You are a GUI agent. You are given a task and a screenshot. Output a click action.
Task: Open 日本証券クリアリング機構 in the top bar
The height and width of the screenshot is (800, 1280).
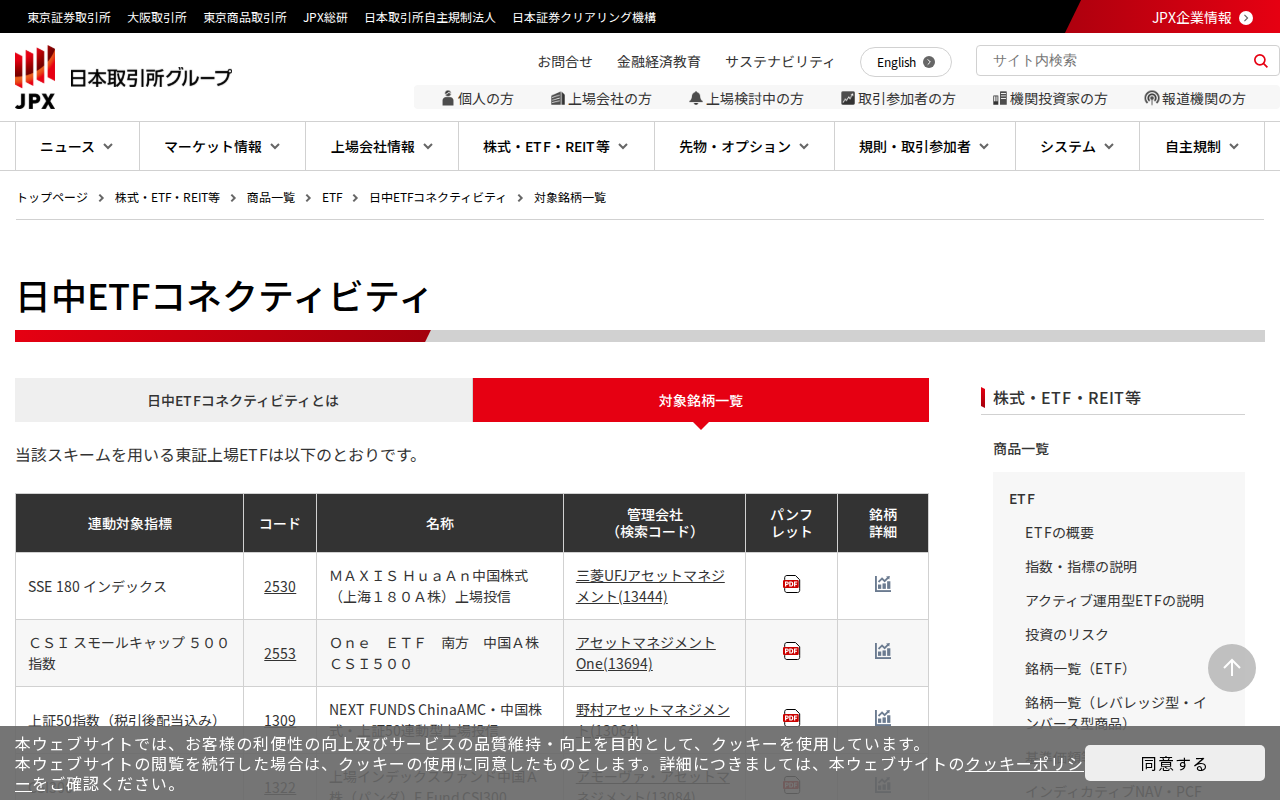tap(584, 17)
